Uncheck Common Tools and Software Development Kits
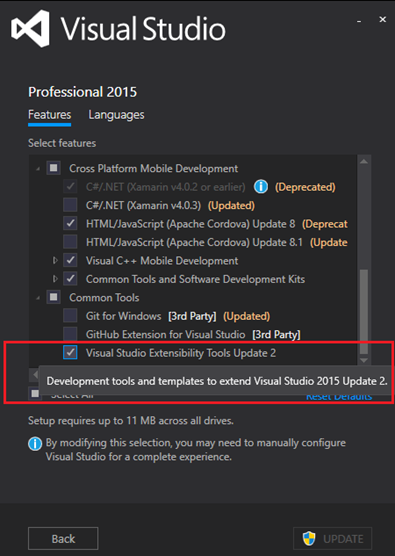 coord(70,279)
